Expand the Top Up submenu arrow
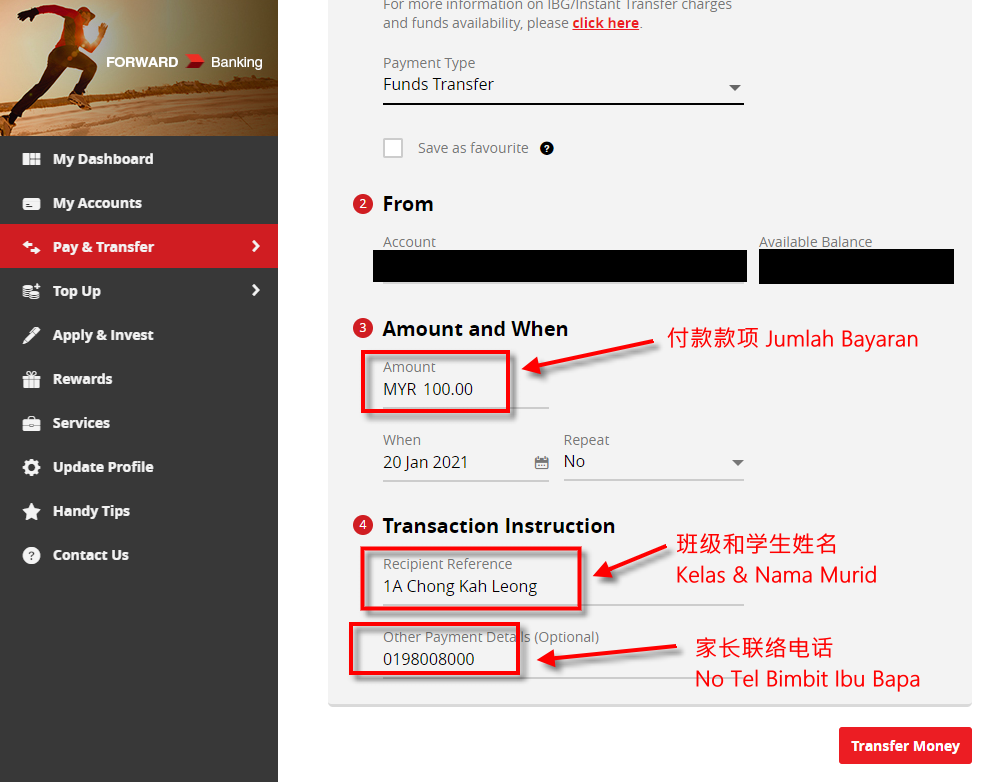Image resolution: width=986 pixels, height=782 pixels. [x=256, y=291]
